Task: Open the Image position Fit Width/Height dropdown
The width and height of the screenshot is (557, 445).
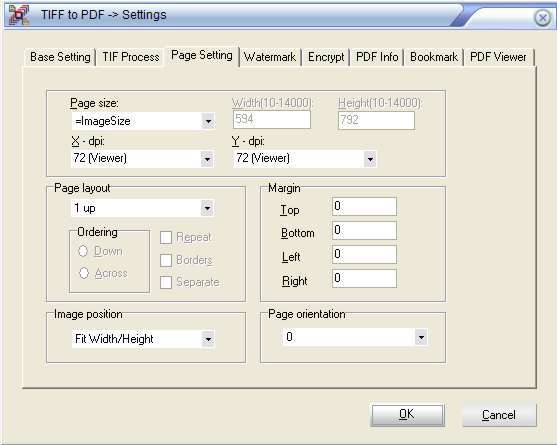Action: click(208, 339)
